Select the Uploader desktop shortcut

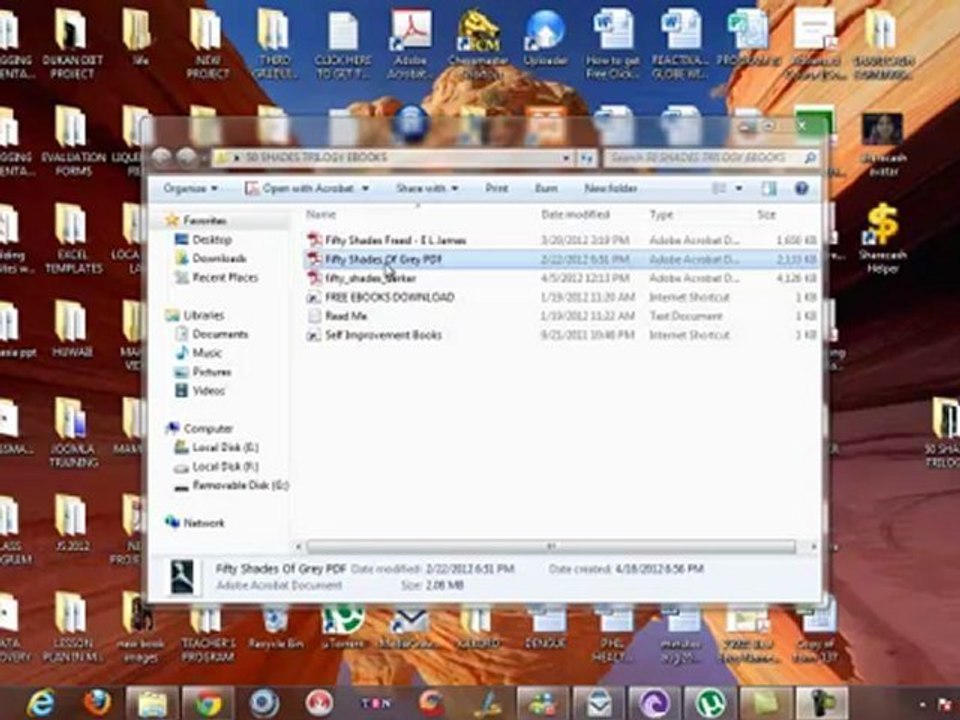point(545,38)
